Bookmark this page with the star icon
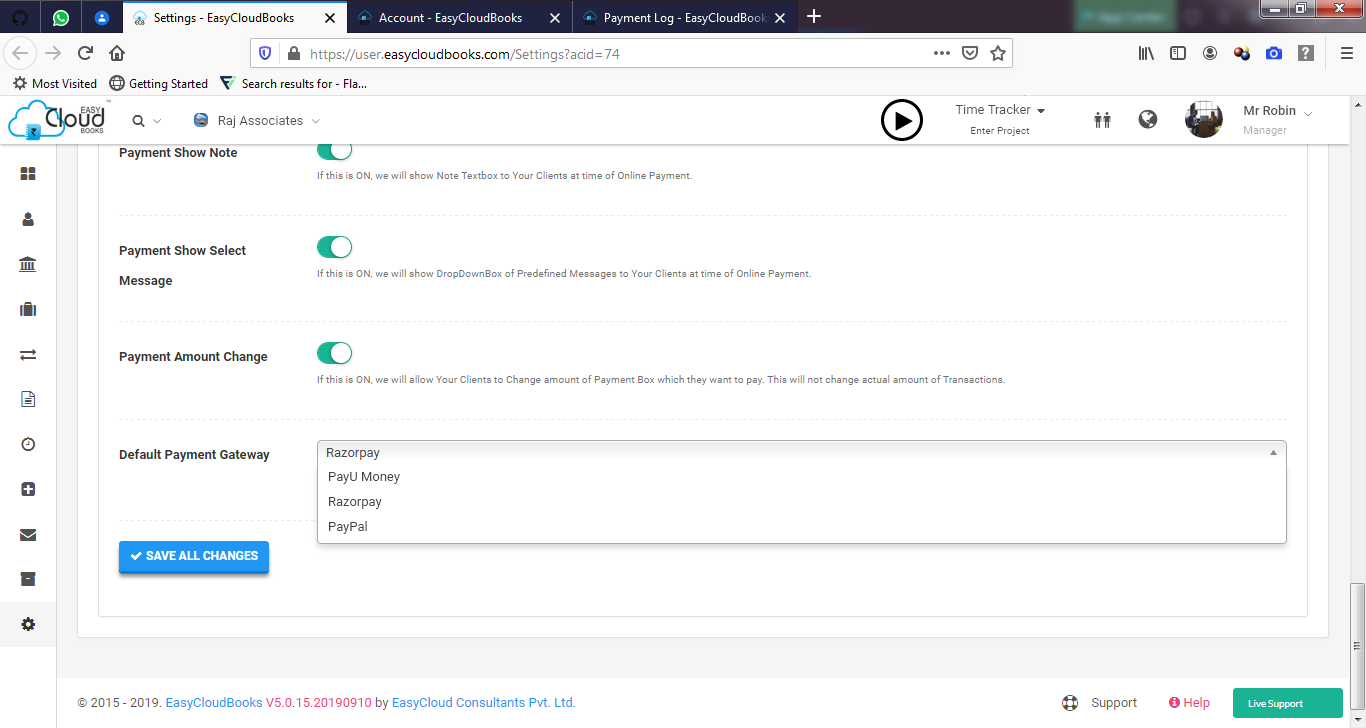 tap(998, 54)
